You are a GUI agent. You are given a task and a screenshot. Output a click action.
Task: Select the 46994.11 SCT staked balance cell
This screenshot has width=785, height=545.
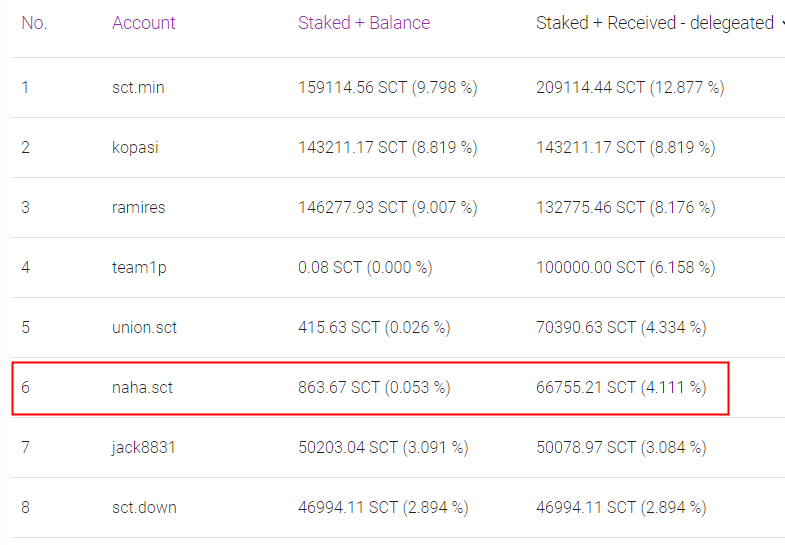point(383,507)
